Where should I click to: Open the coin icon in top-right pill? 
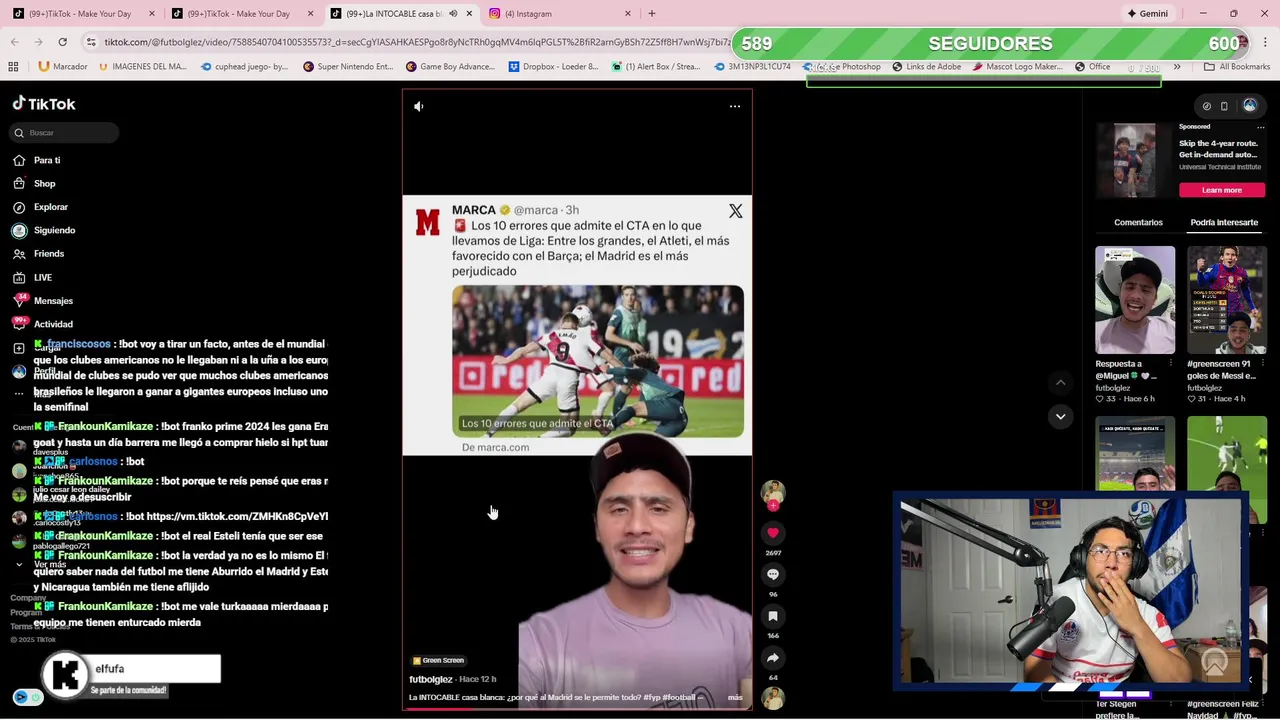(1207, 106)
